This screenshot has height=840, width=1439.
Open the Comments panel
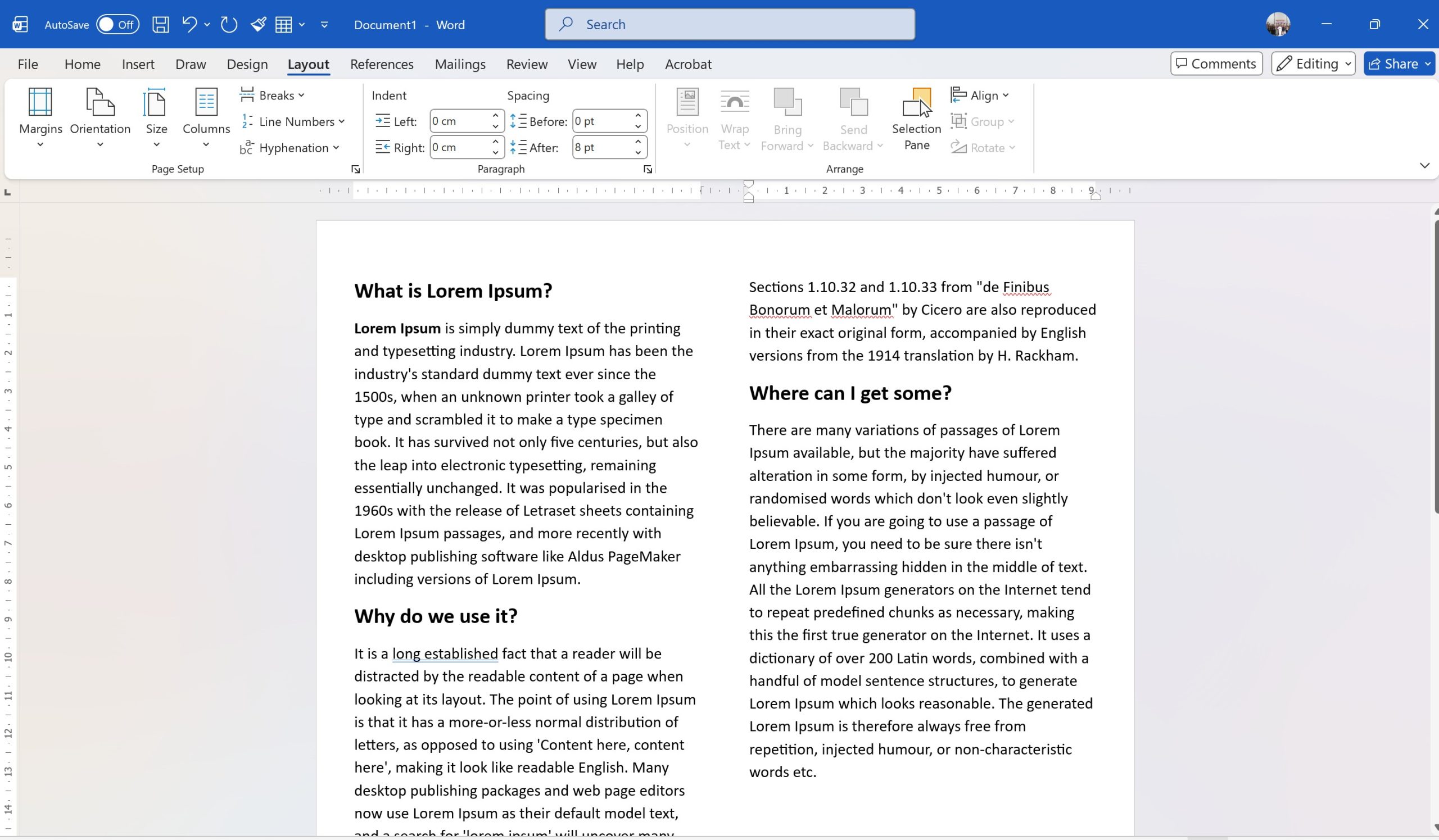(1216, 63)
